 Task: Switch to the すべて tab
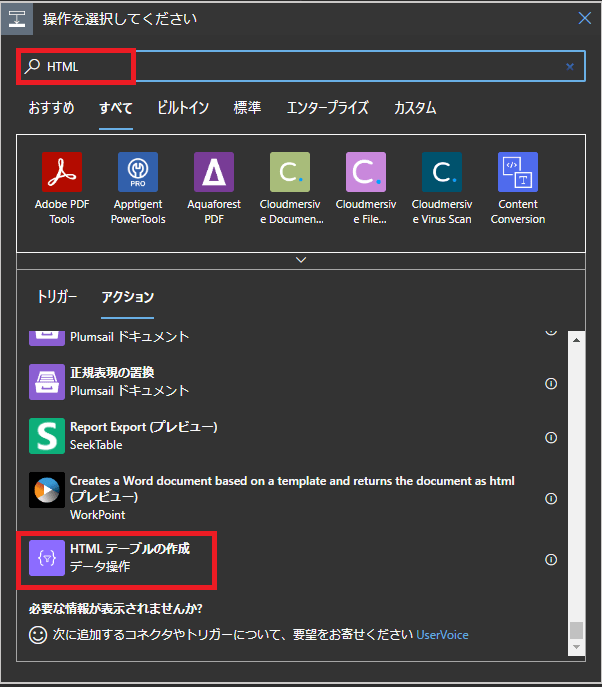(116, 108)
